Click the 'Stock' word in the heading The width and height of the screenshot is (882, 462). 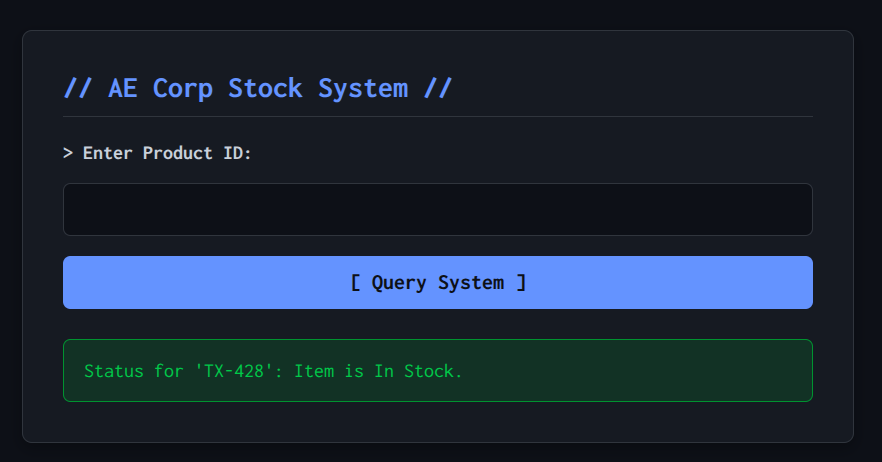265,88
